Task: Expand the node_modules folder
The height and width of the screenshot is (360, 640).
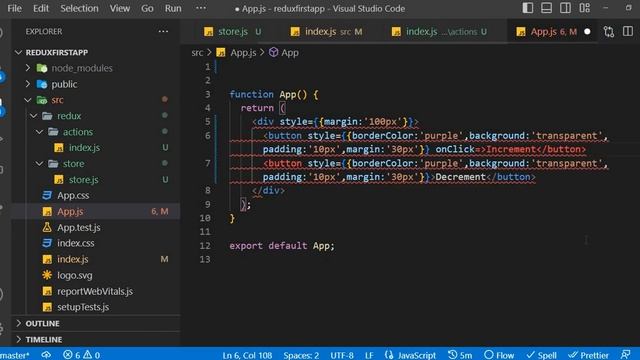Action: coord(82,68)
